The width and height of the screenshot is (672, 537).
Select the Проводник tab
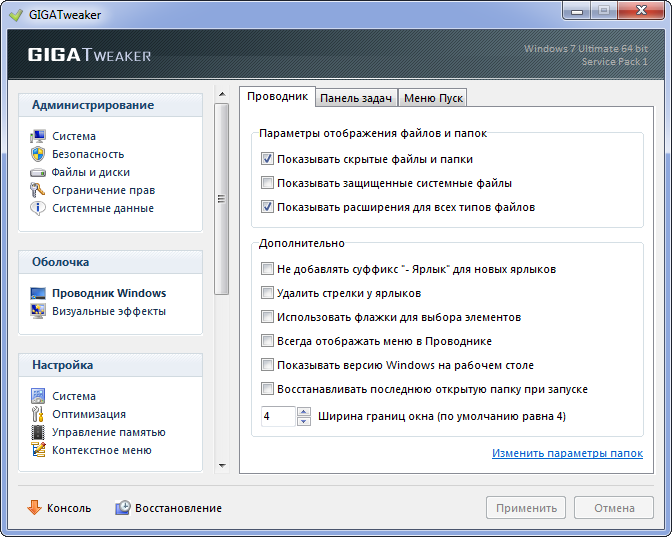278,97
